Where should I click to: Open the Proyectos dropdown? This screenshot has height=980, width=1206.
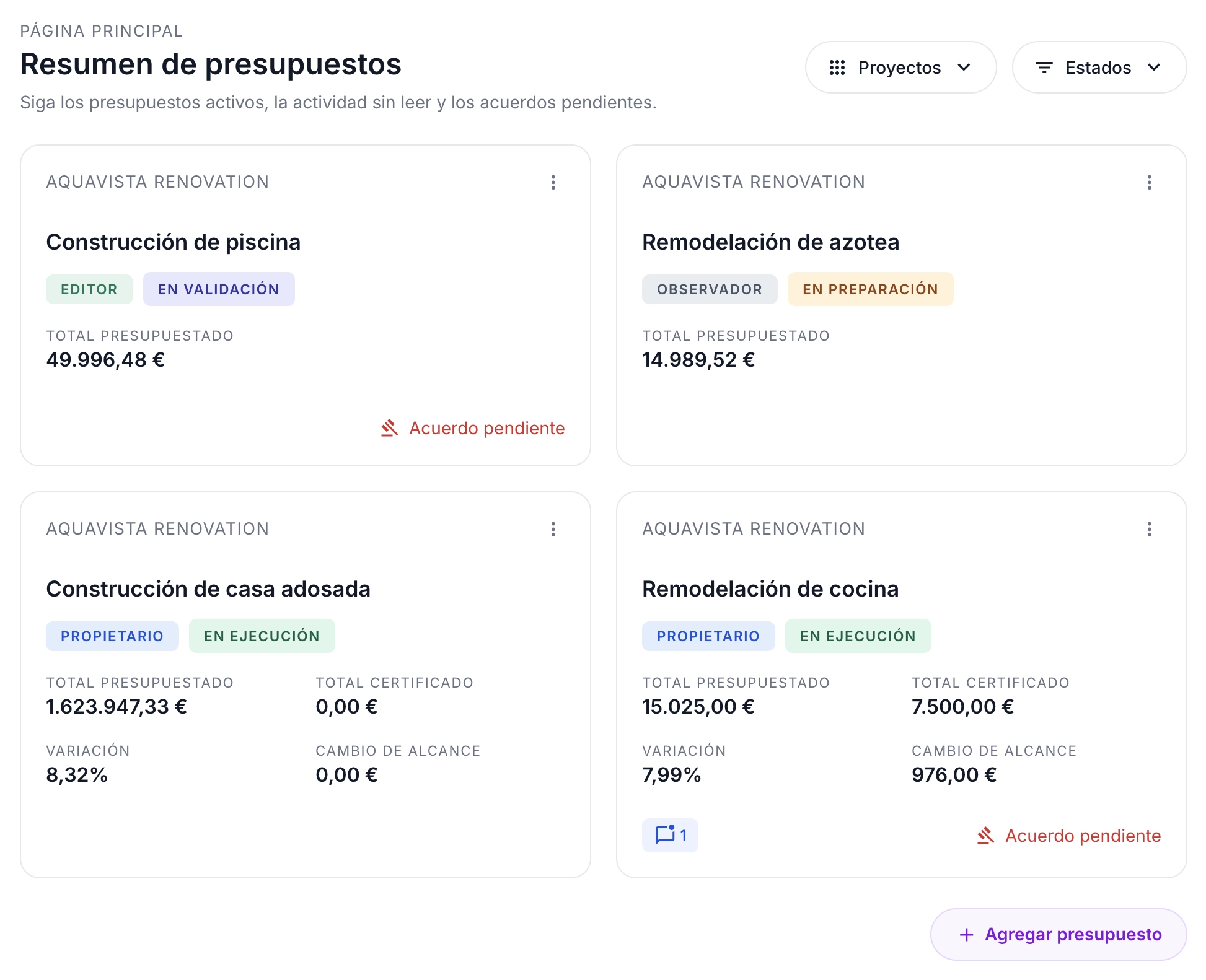click(900, 68)
